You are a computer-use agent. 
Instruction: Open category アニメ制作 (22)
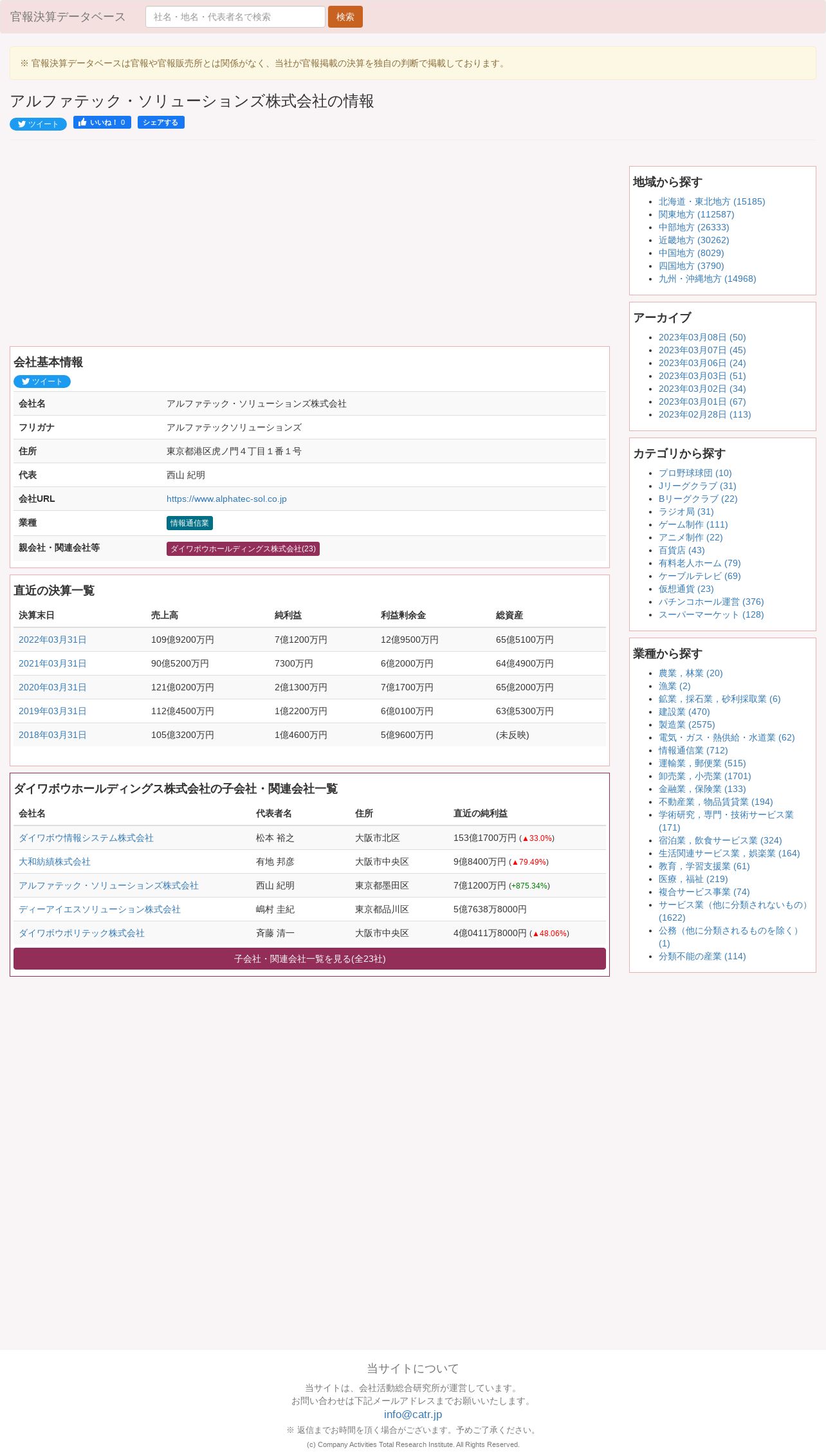[x=690, y=537]
